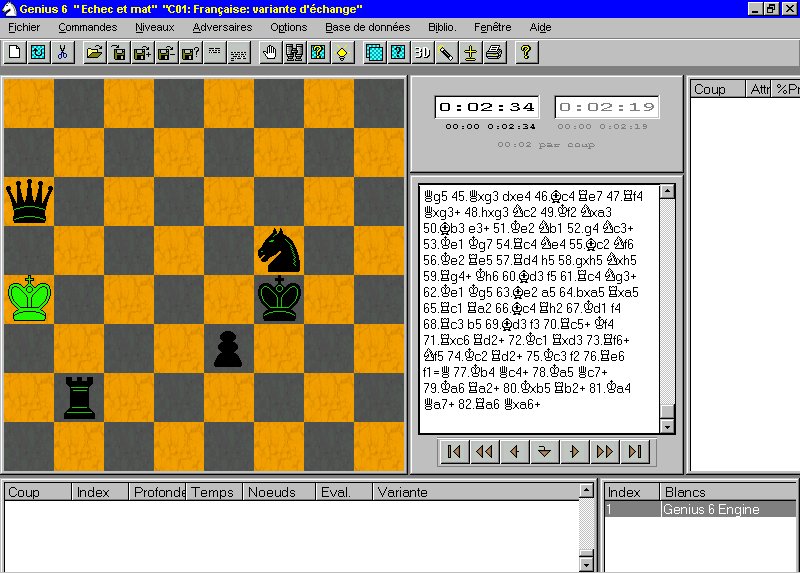Open the Aide menu
This screenshot has height=573, width=800.
point(540,27)
